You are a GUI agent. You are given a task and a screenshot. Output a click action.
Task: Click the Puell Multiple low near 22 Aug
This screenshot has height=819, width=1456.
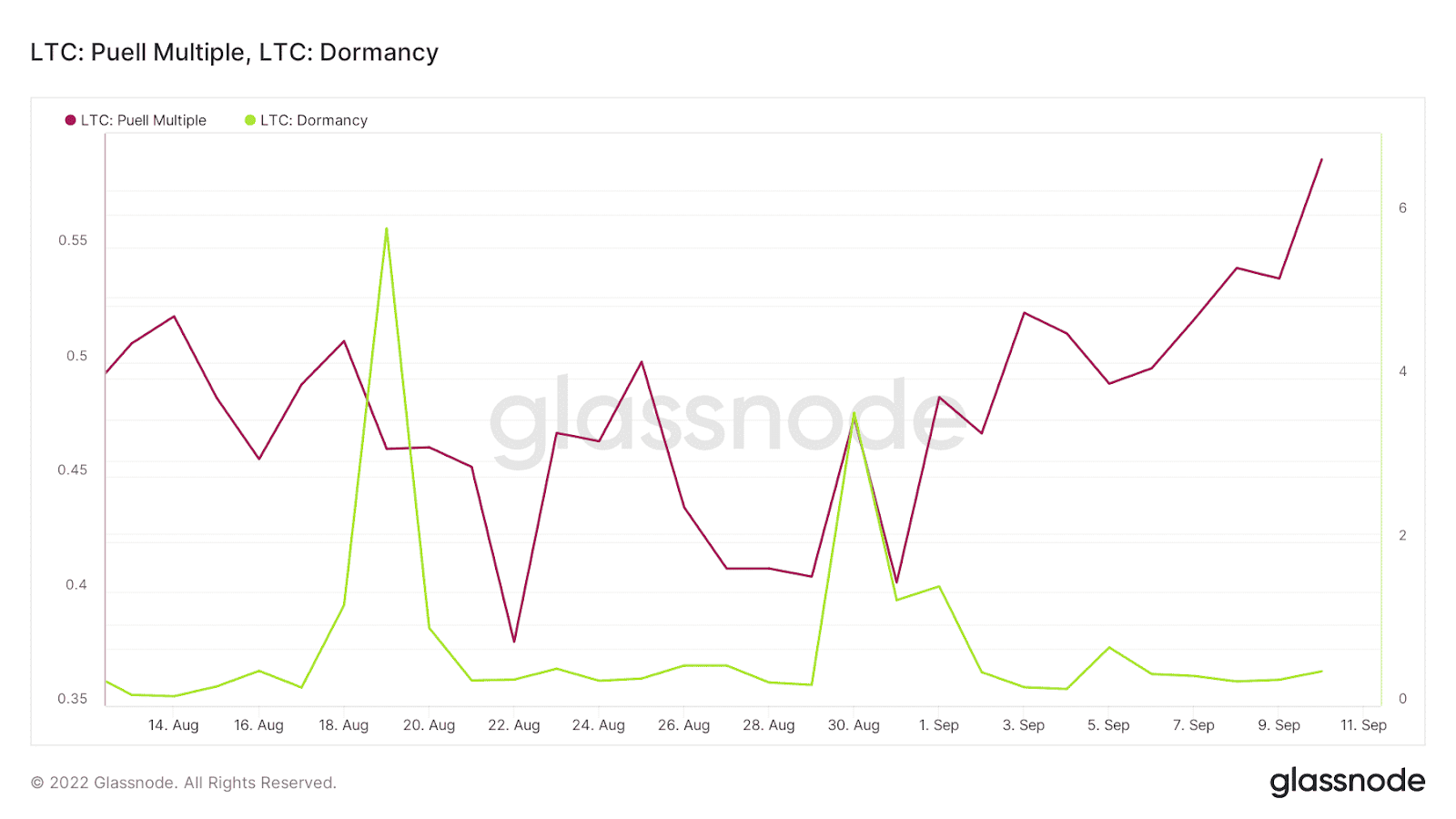pyautogui.click(x=514, y=642)
